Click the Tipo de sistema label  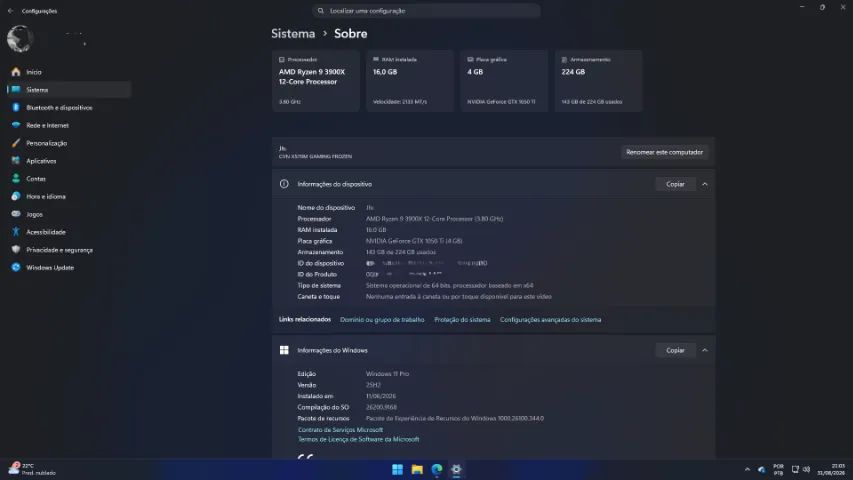click(x=319, y=285)
